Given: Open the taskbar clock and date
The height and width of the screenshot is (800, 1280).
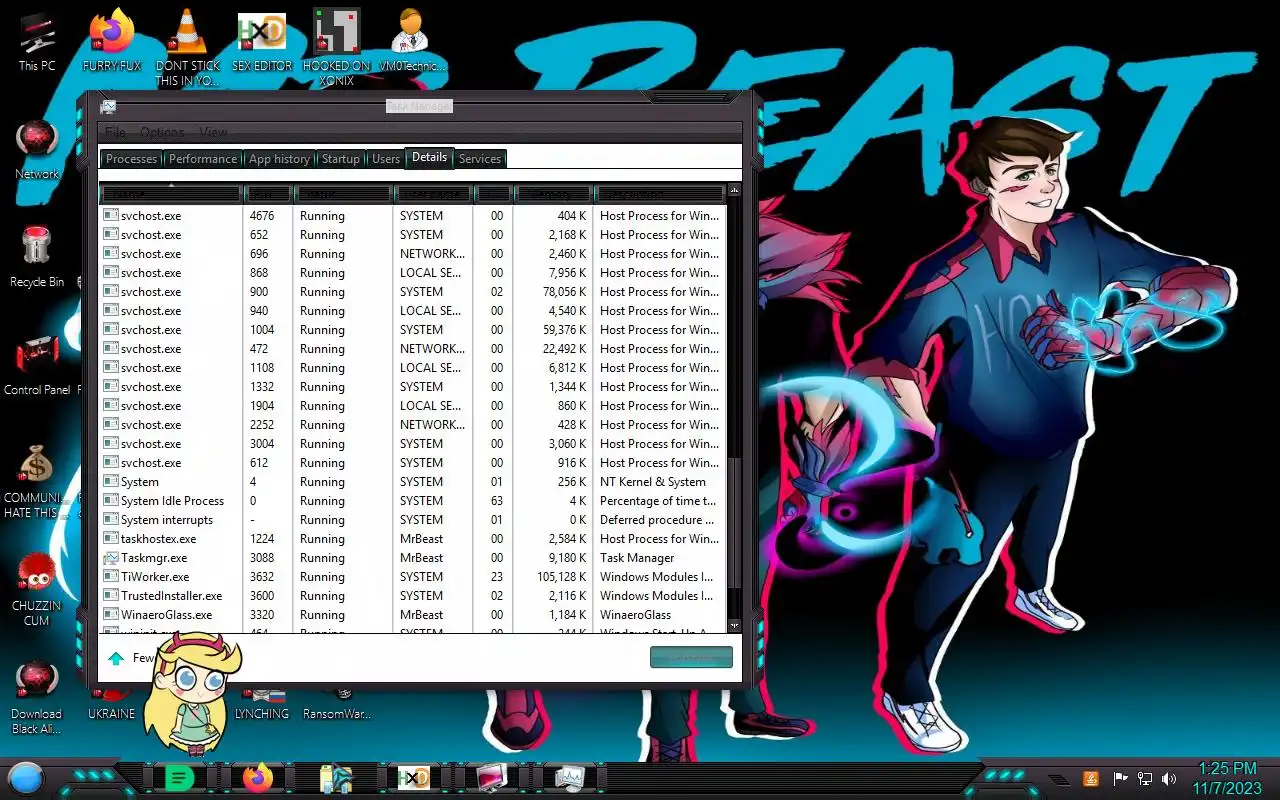Looking at the screenshot, I should (x=1225, y=778).
